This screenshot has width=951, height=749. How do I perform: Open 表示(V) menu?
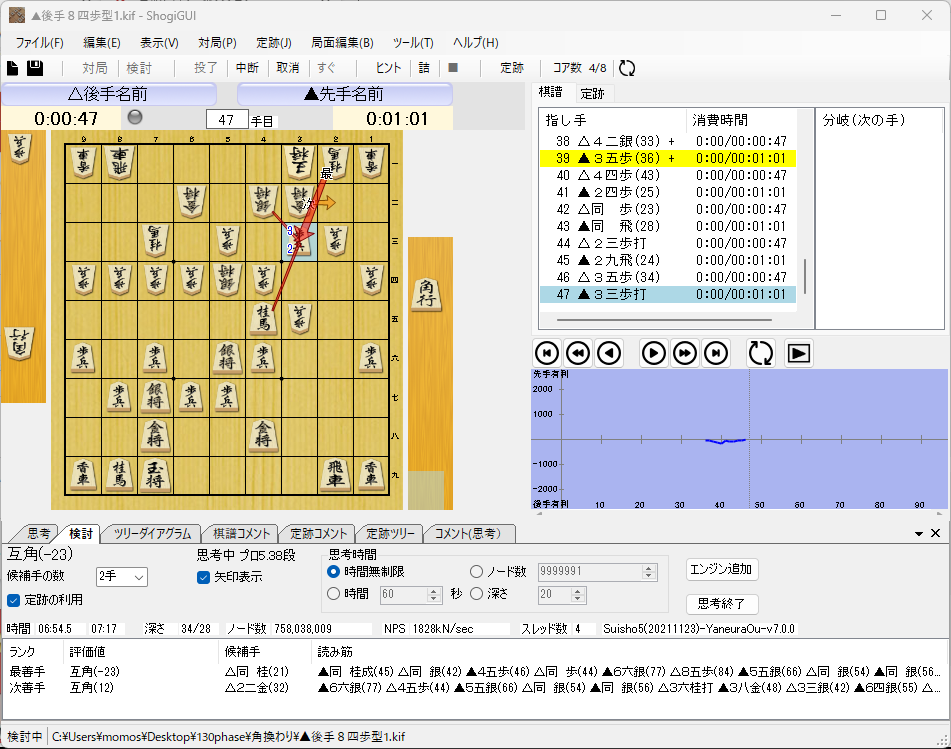[160, 42]
